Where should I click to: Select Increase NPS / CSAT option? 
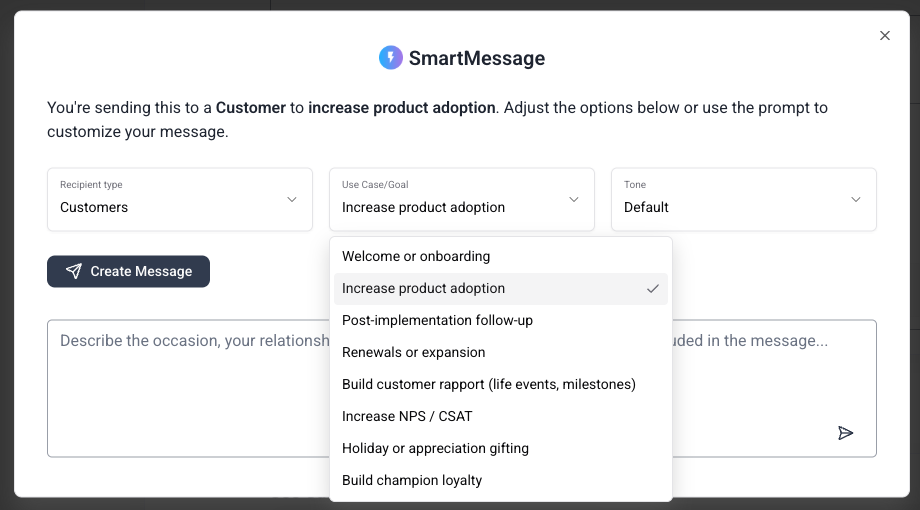point(500,417)
